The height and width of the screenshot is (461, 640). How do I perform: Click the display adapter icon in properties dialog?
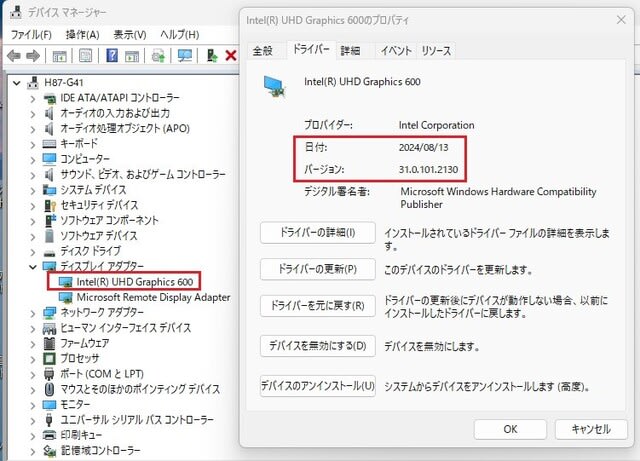point(275,87)
